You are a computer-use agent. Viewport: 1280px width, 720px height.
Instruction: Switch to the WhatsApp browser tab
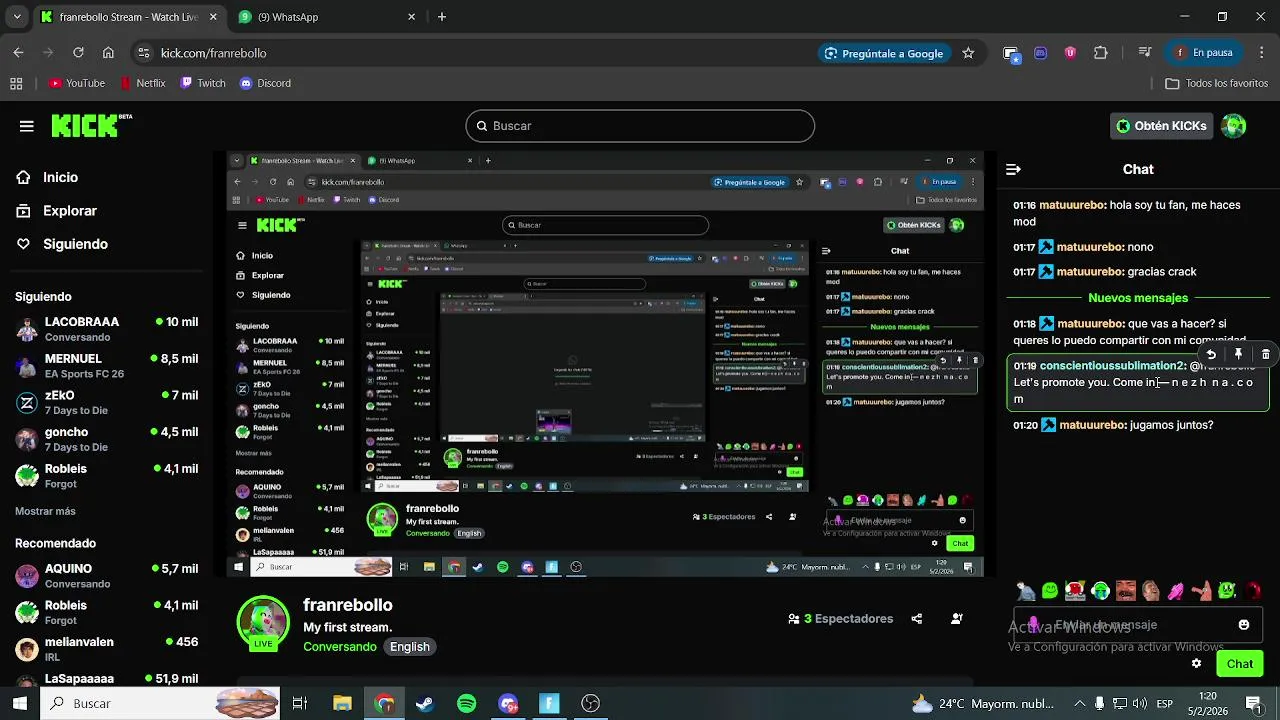pyautogui.click(x=328, y=17)
